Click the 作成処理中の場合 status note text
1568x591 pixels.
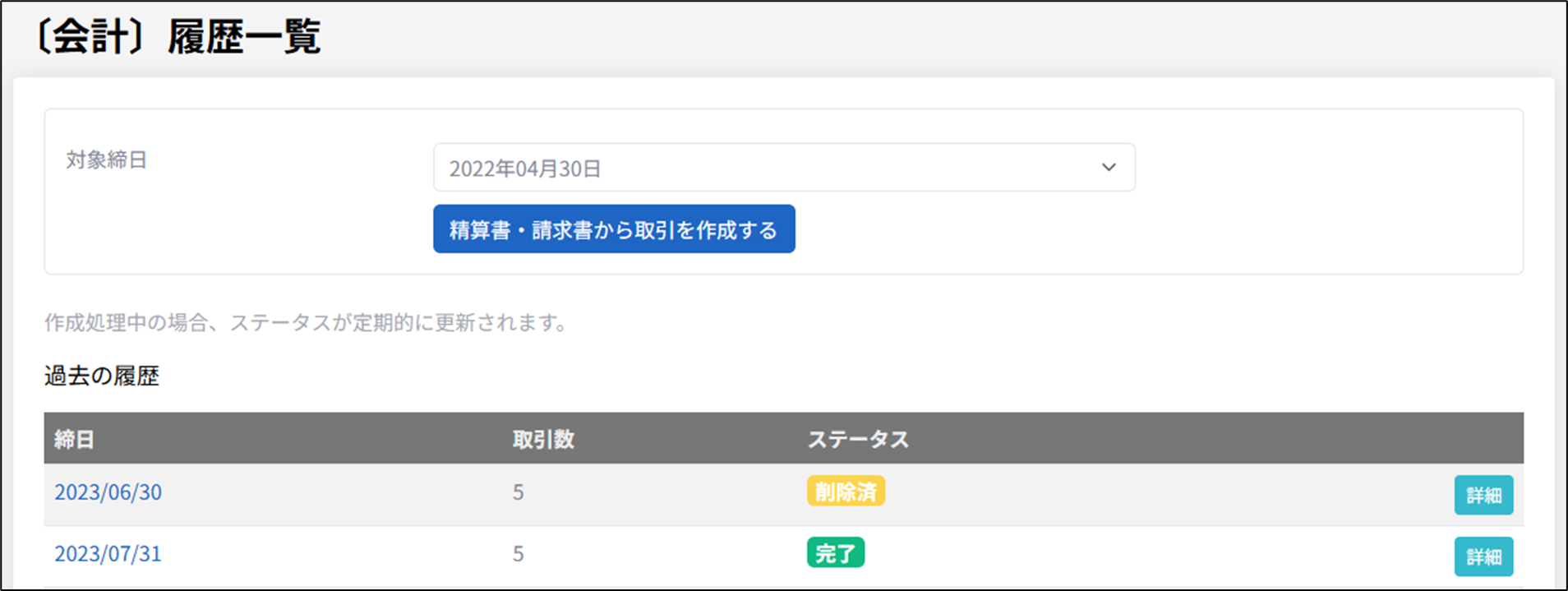click(x=306, y=322)
